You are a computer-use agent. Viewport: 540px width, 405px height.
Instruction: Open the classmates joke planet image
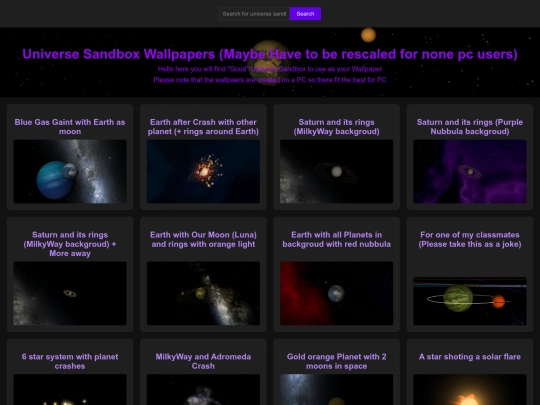point(470,301)
